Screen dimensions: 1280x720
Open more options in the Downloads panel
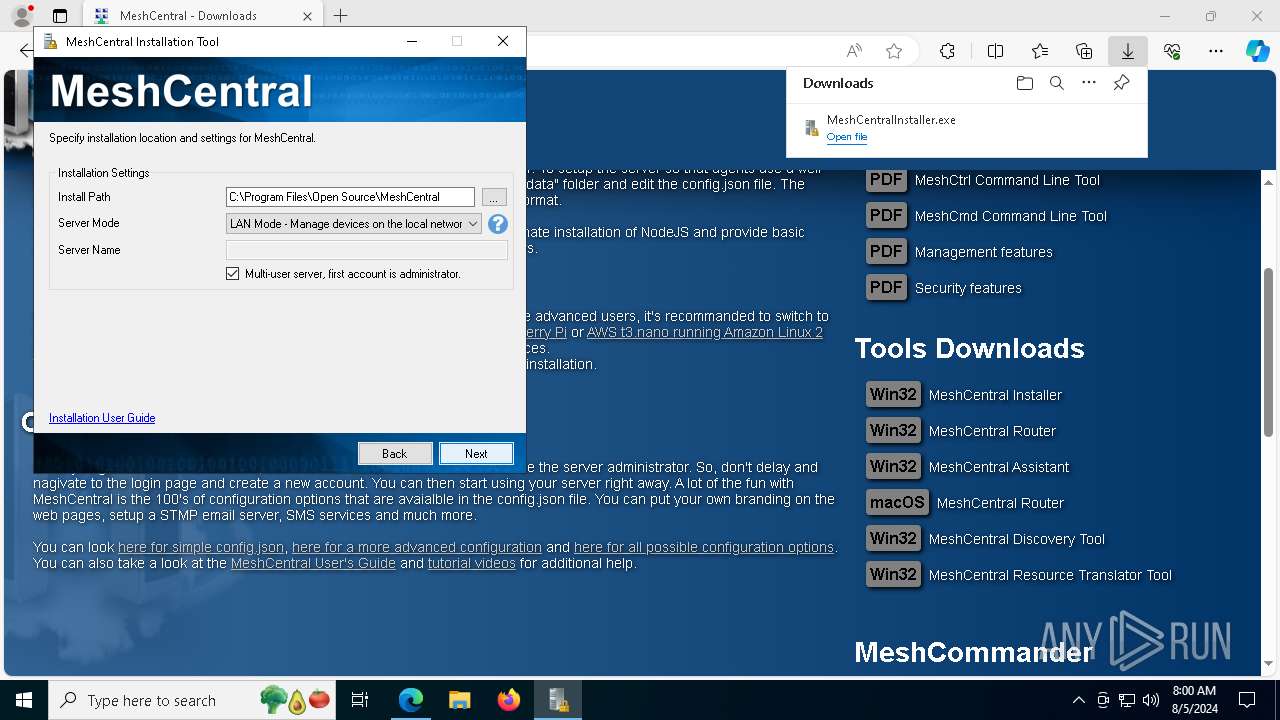click(x=1089, y=83)
